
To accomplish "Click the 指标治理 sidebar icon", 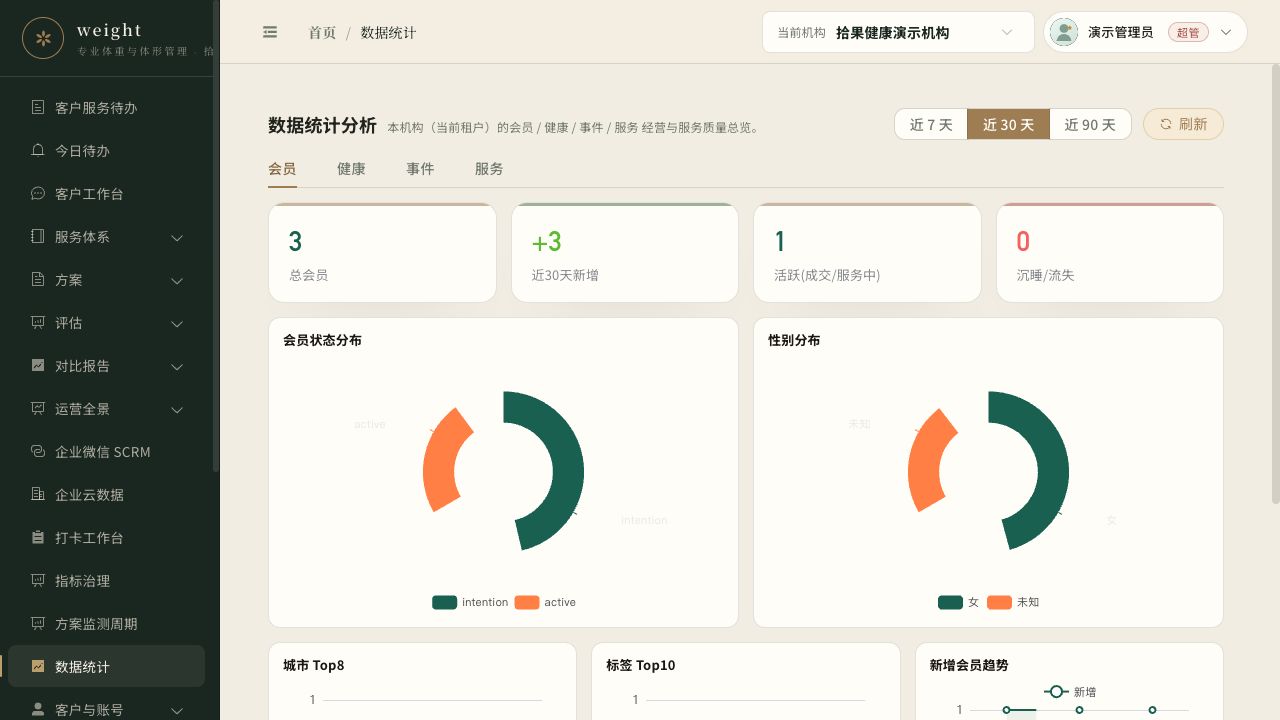I will tap(38, 580).
